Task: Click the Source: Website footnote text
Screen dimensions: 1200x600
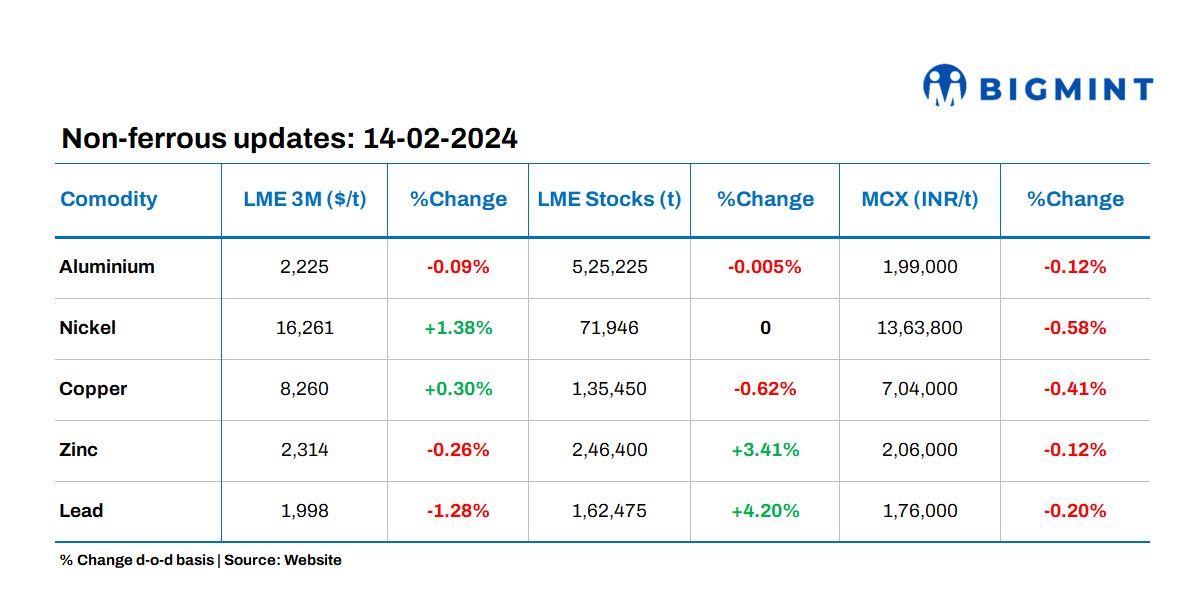Action: coord(283,560)
